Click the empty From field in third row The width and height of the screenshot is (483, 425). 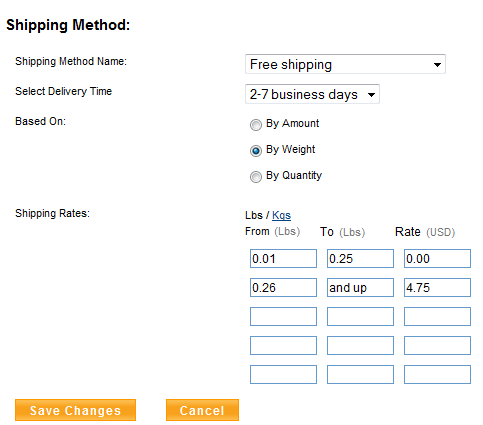[283, 316]
